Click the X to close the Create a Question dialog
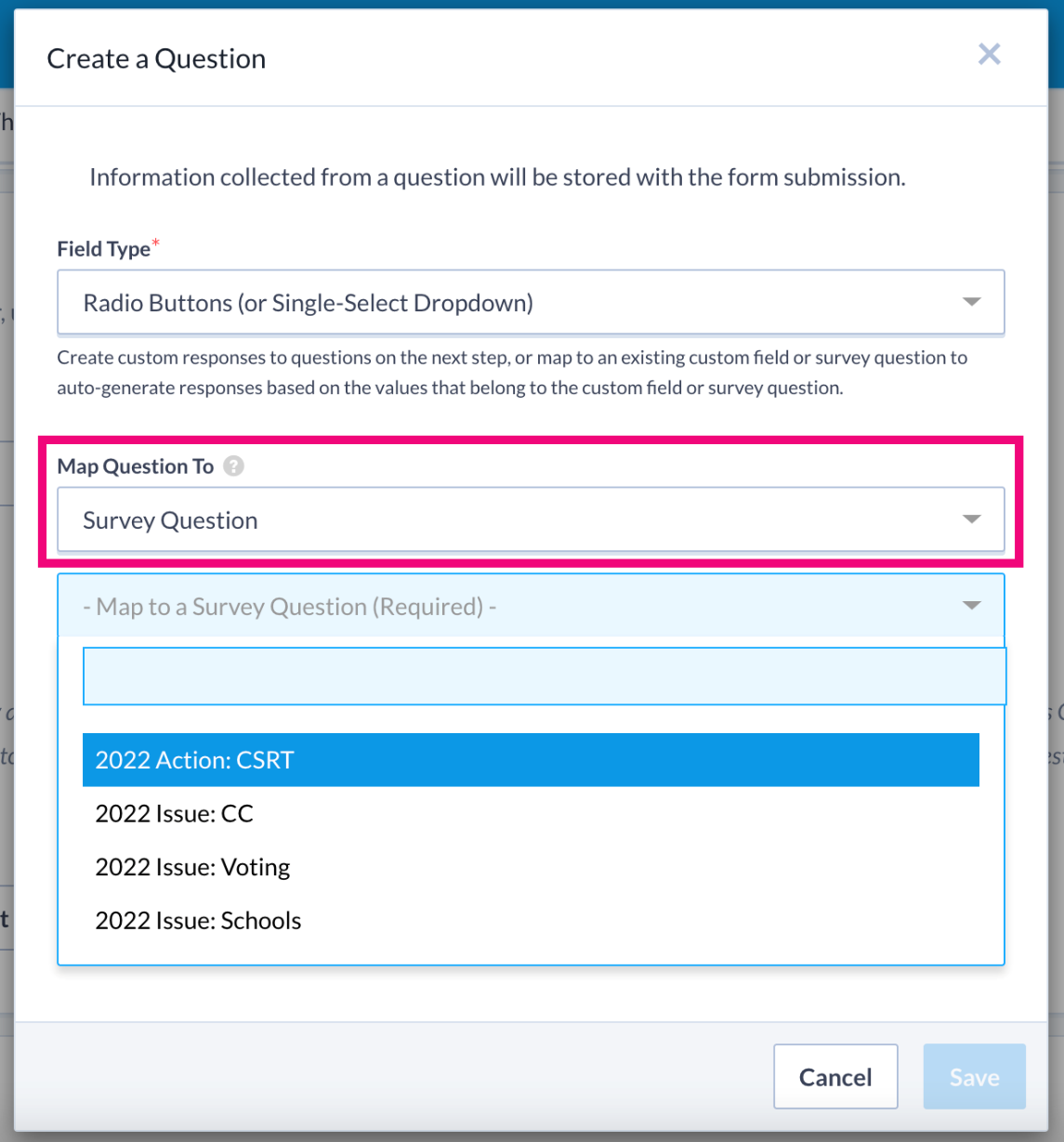This screenshot has height=1142, width=1064. (x=989, y=54)
